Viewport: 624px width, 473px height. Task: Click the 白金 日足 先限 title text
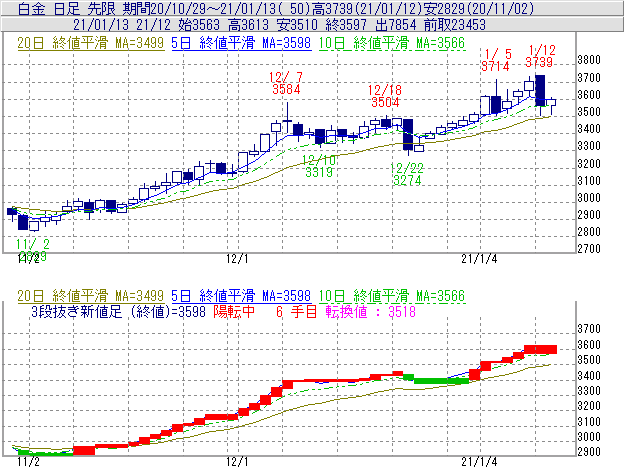(67, 8)
